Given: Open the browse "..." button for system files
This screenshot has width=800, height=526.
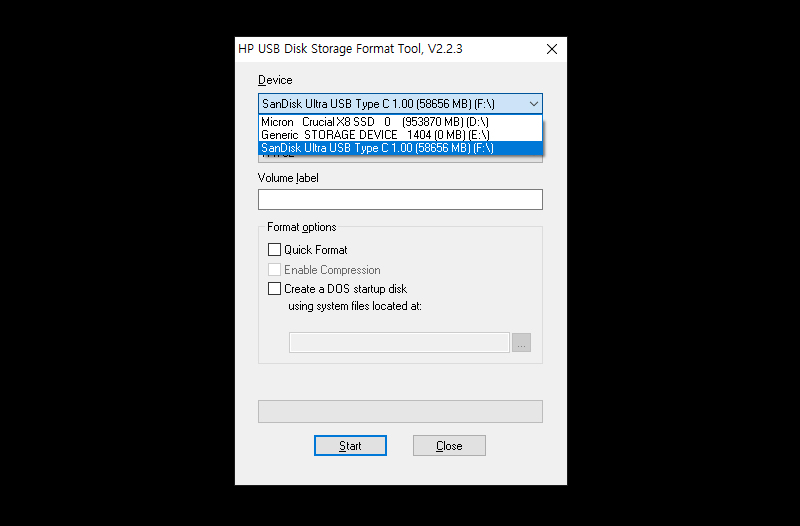Looking at the screenshot, I should [521, 343].
